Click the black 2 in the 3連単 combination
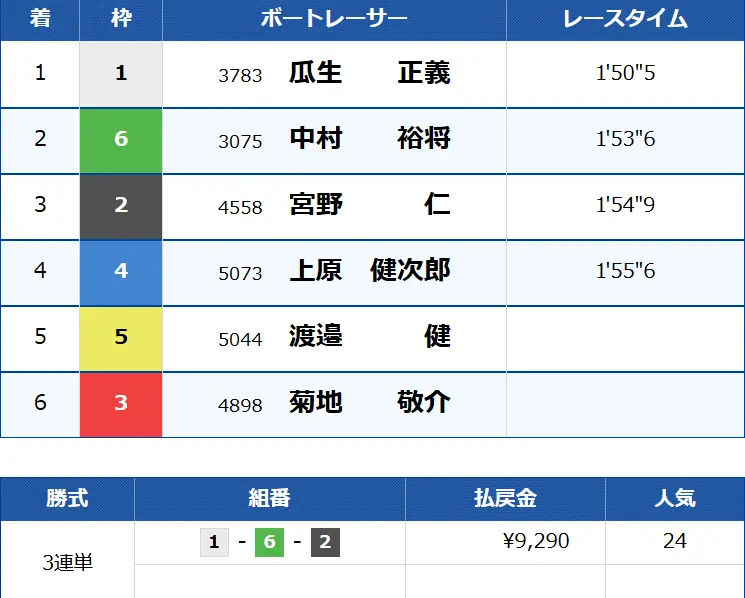The image size is (745, 598). (326, 543)
